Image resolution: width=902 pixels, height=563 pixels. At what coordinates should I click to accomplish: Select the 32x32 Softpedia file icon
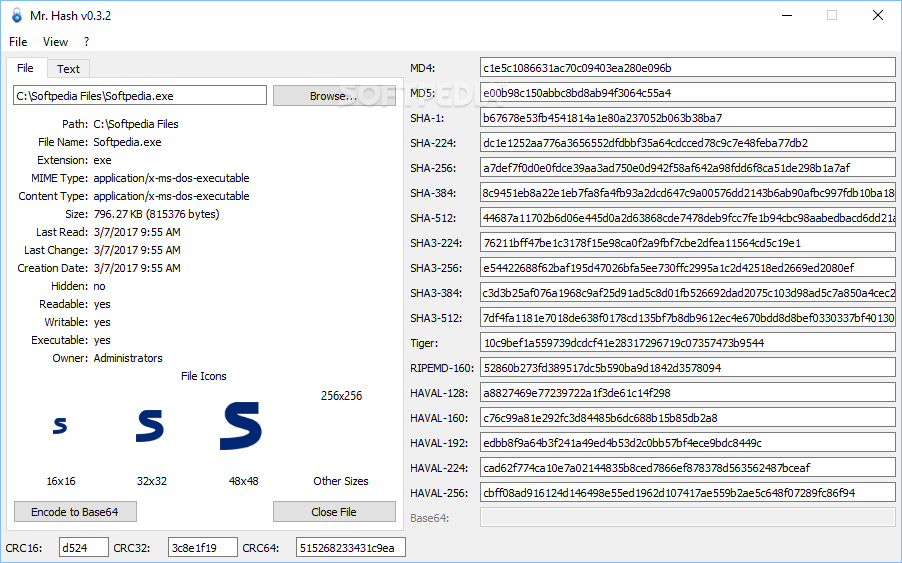point(150,426)
